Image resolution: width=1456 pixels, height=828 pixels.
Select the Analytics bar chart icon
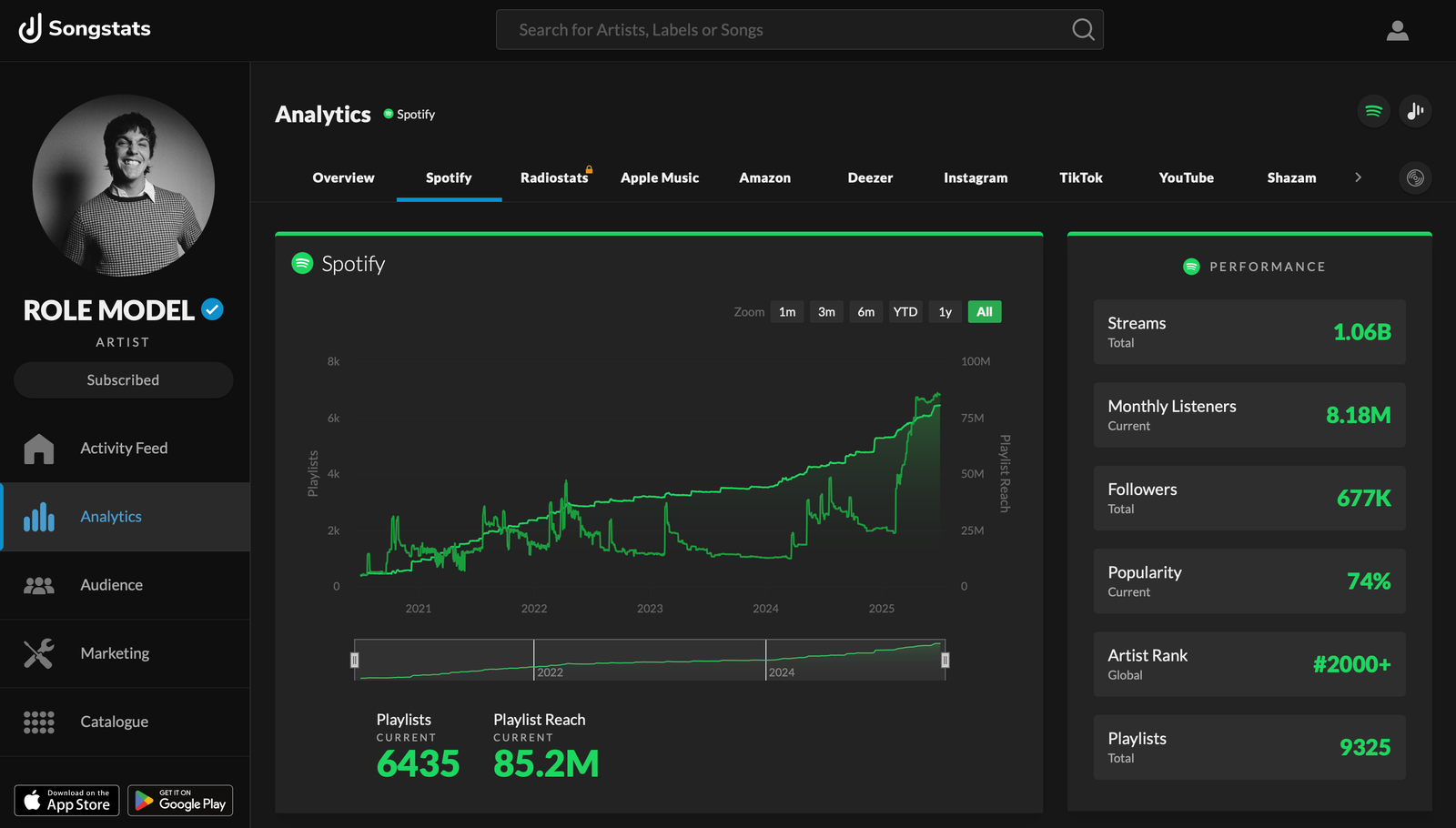[38, 516]
